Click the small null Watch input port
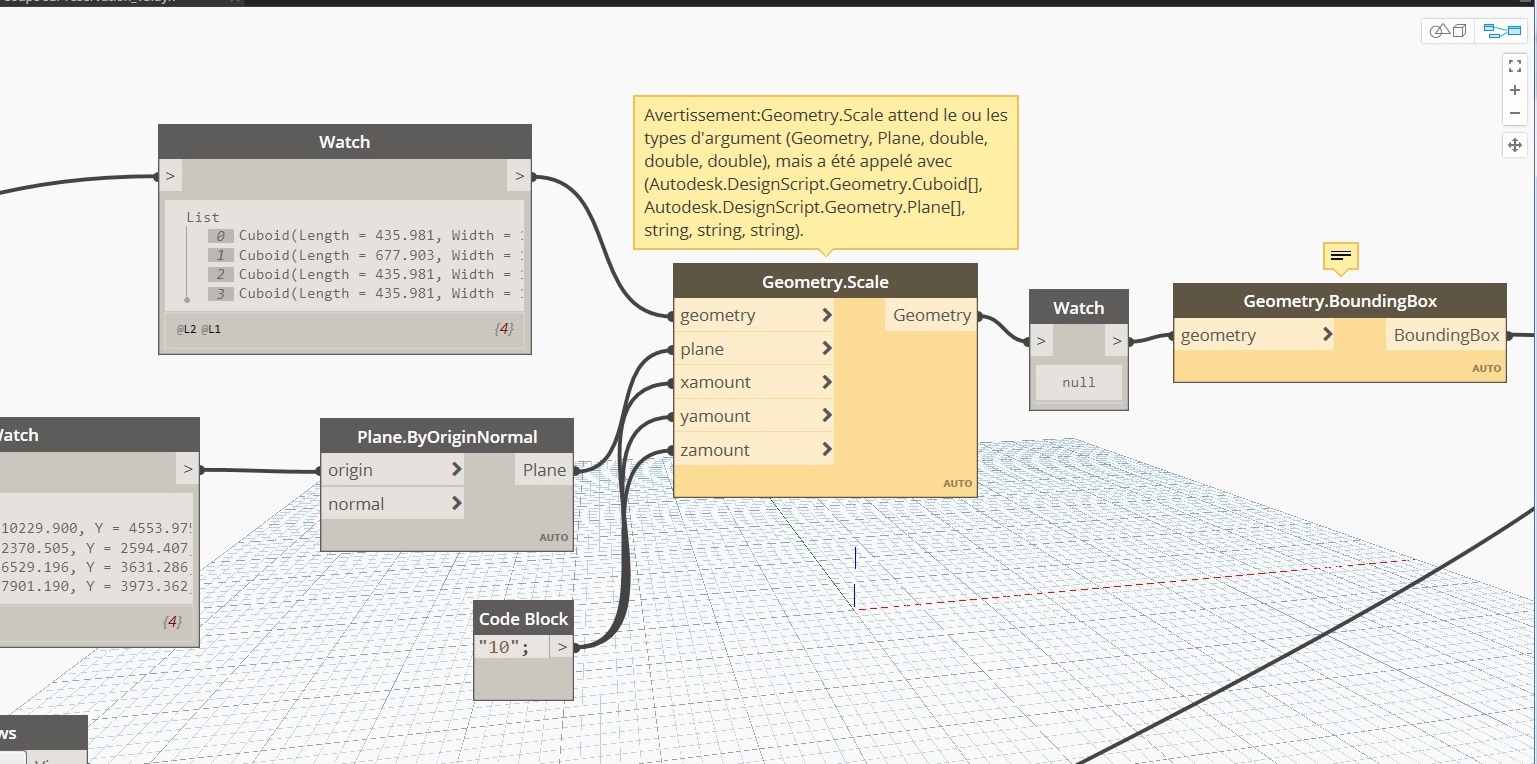This screenshot has height=764, width=1537. point(1041,342)
